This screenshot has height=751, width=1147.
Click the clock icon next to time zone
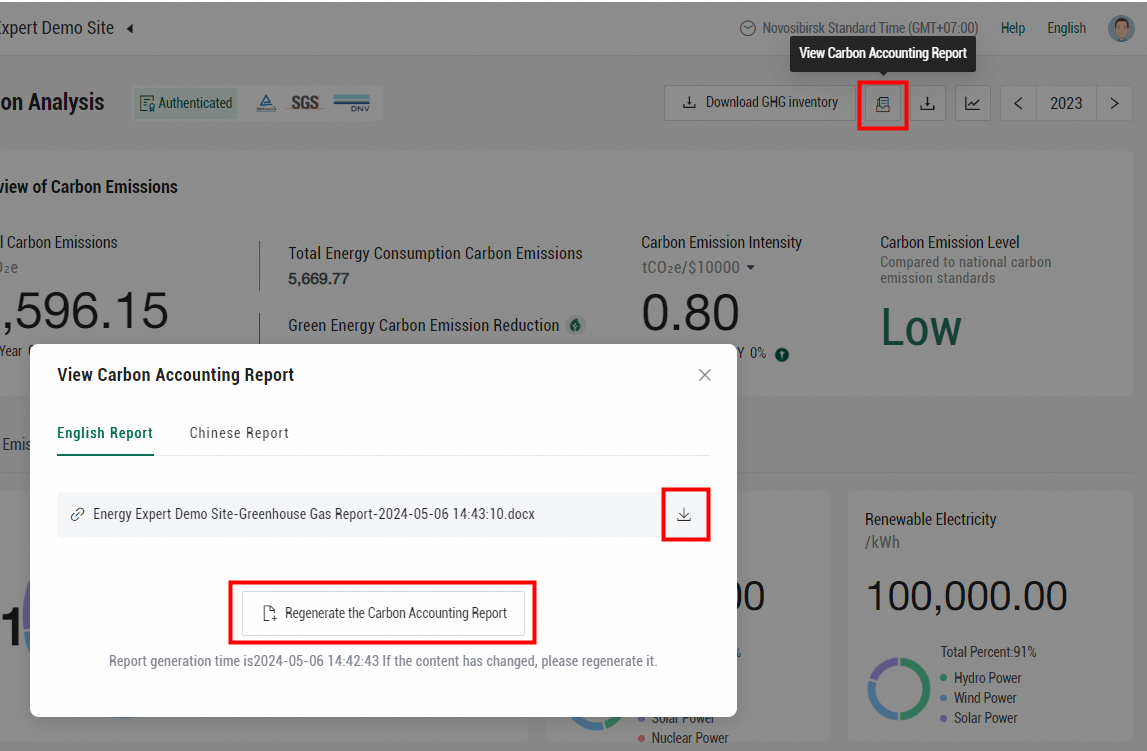click(x=747, y=29)
